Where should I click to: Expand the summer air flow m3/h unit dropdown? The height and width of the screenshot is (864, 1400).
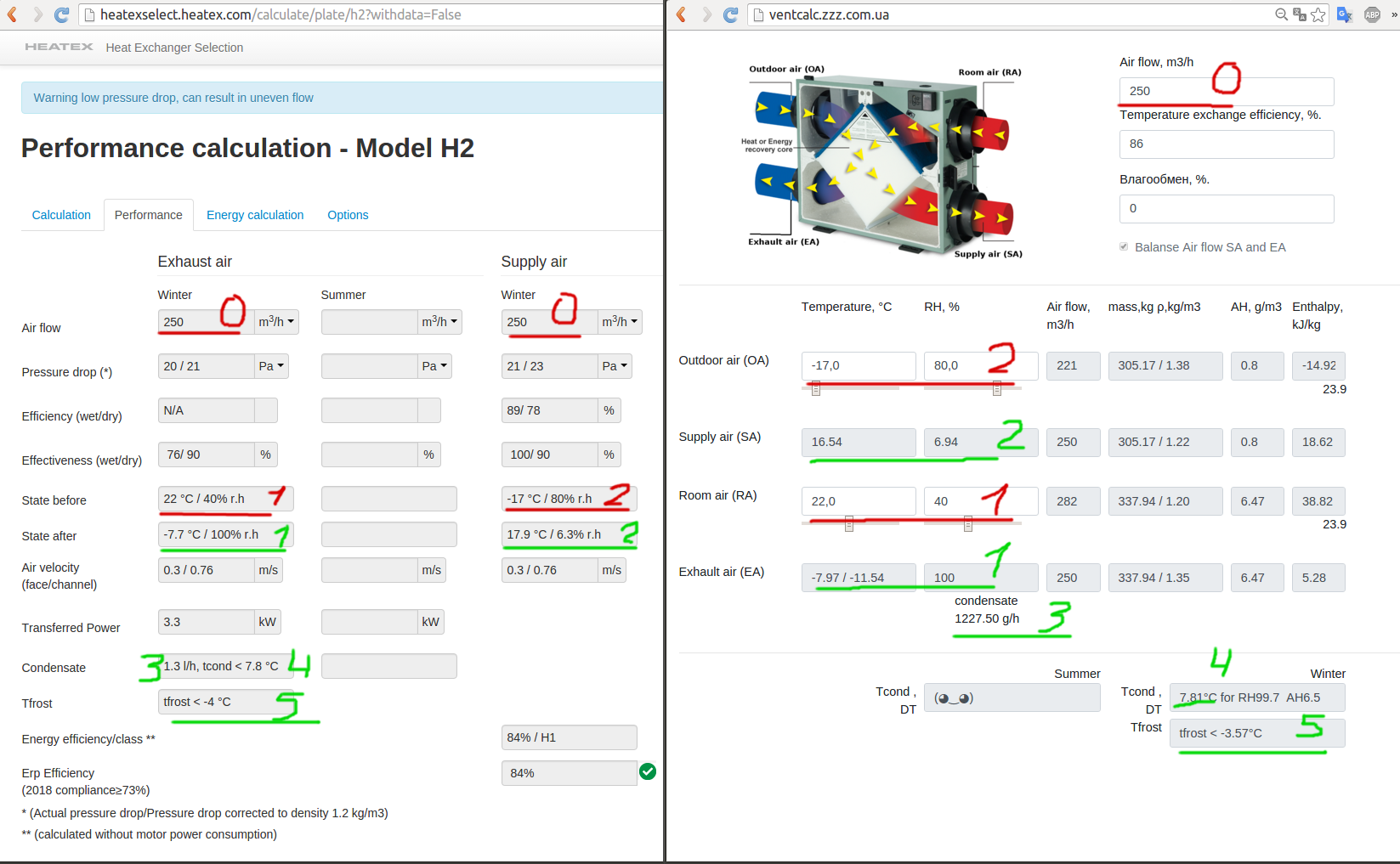[439, 321]
